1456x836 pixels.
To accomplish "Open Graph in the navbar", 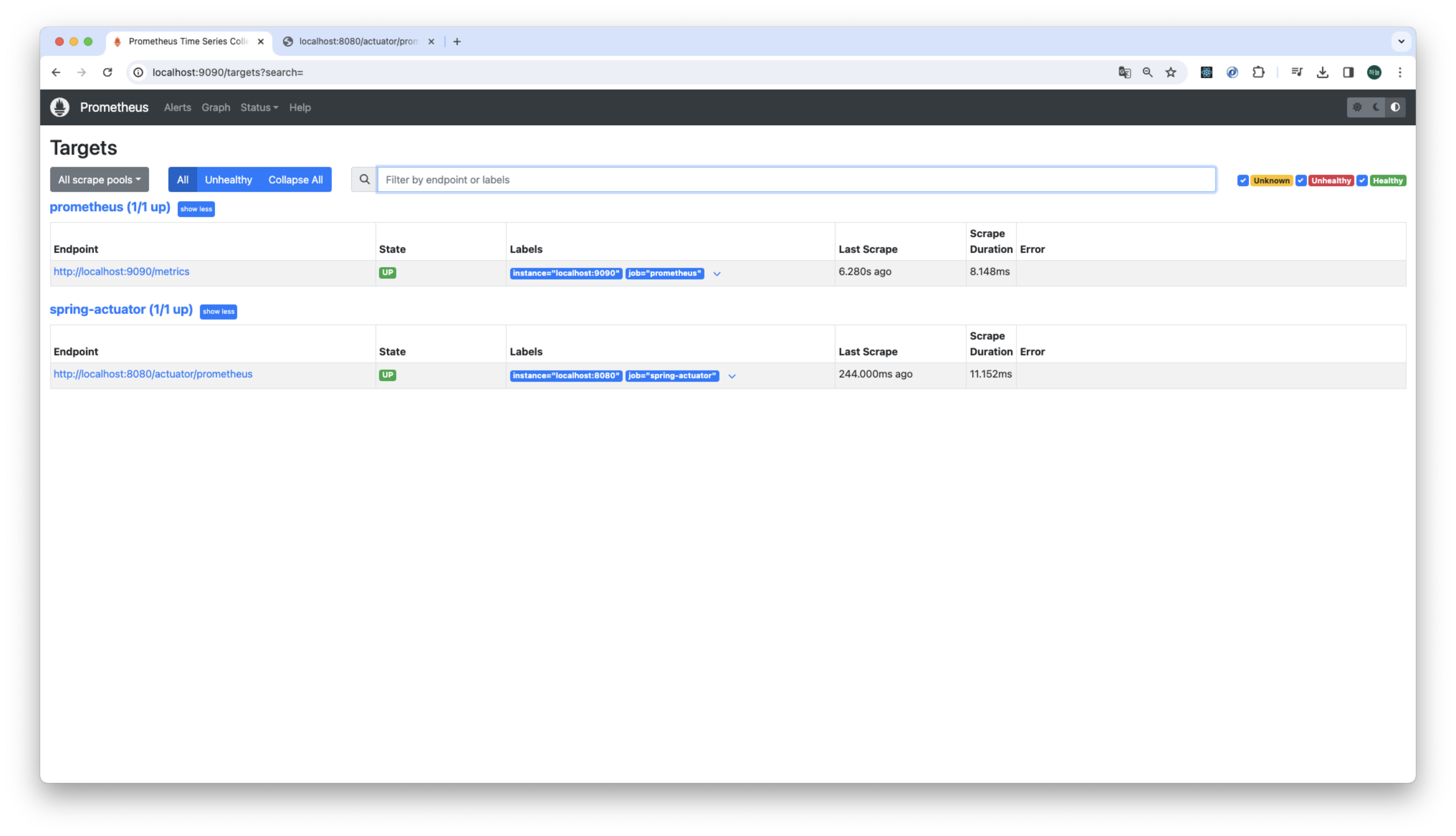I will pyautogui.click(x=216, y=107).
